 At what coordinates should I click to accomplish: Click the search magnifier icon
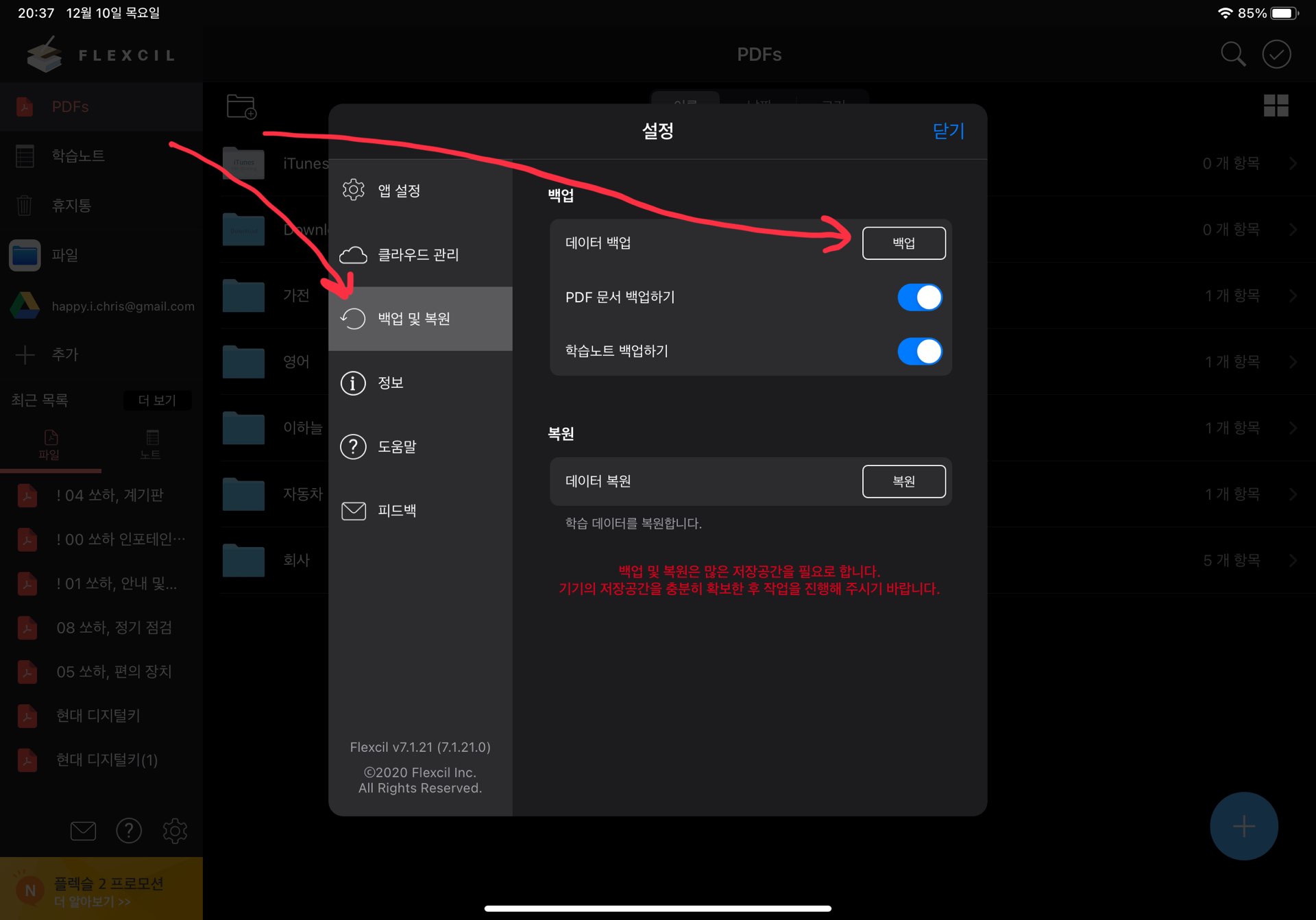coord(1232,54)
